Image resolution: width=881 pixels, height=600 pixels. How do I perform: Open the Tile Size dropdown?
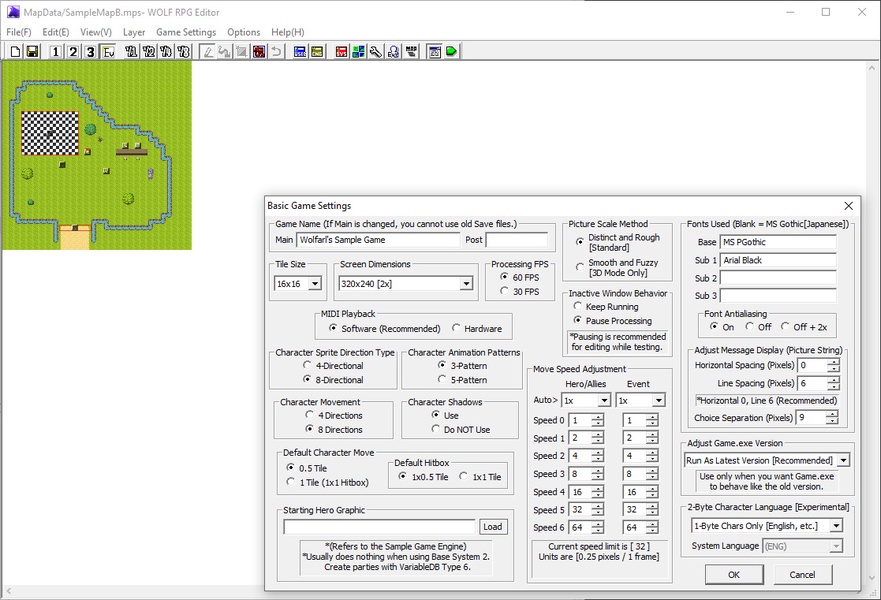click(315, 284)
